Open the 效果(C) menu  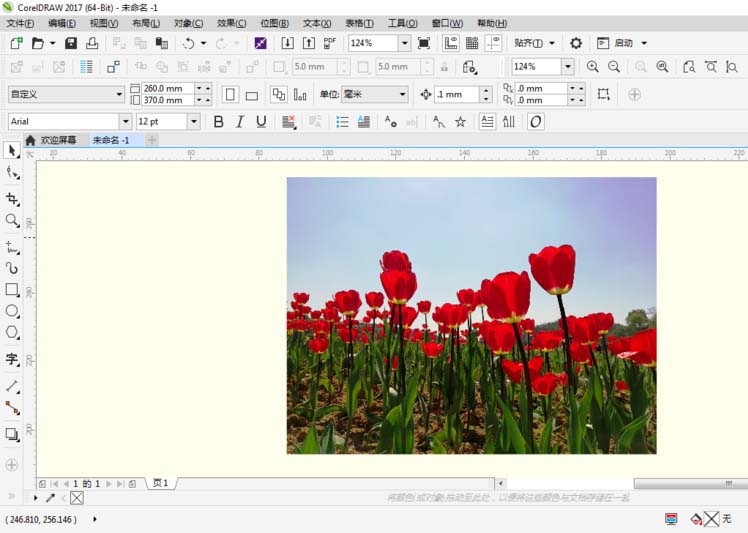(x=231, y=23)
